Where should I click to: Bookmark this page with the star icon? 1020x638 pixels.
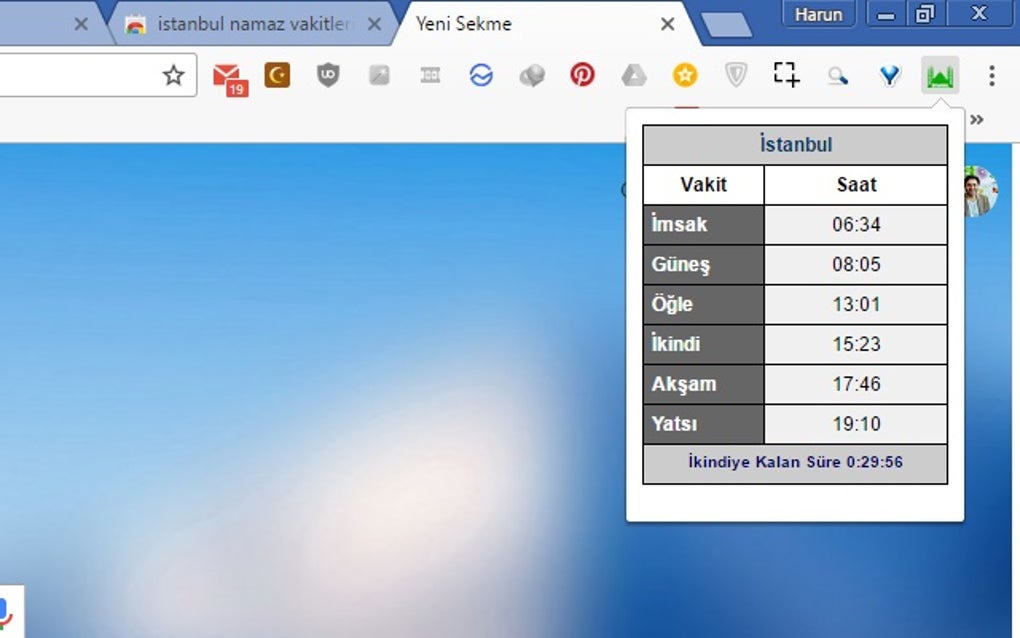click(x=175, y=74)
